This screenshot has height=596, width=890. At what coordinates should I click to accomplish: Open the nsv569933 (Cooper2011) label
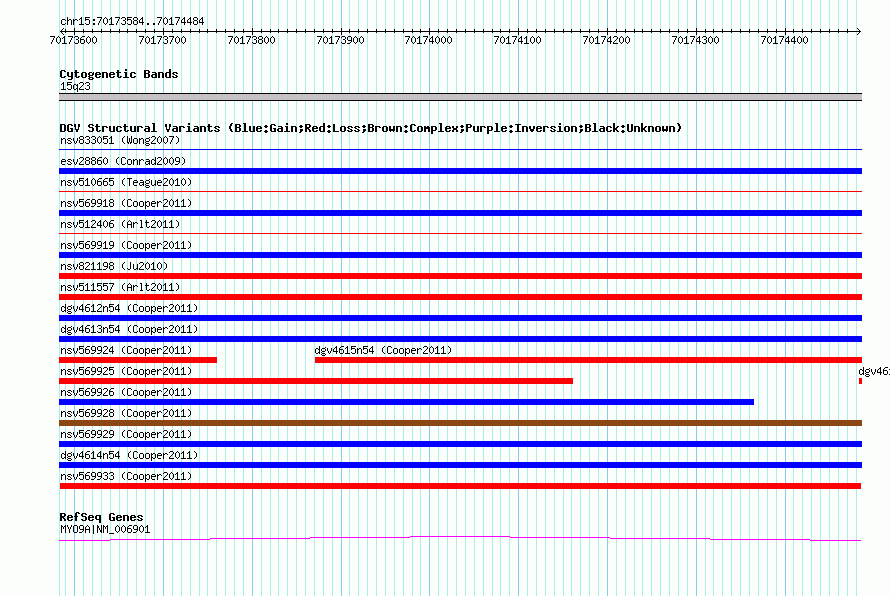126,476
